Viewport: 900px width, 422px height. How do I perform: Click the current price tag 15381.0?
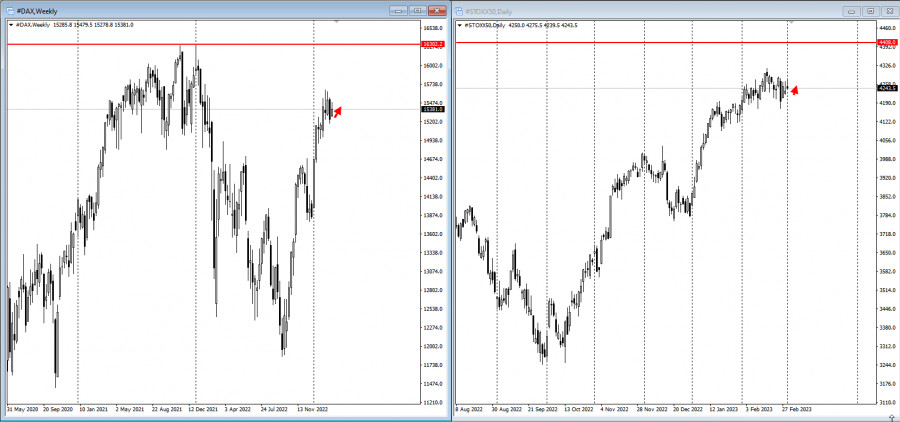[x=433, y=109]
